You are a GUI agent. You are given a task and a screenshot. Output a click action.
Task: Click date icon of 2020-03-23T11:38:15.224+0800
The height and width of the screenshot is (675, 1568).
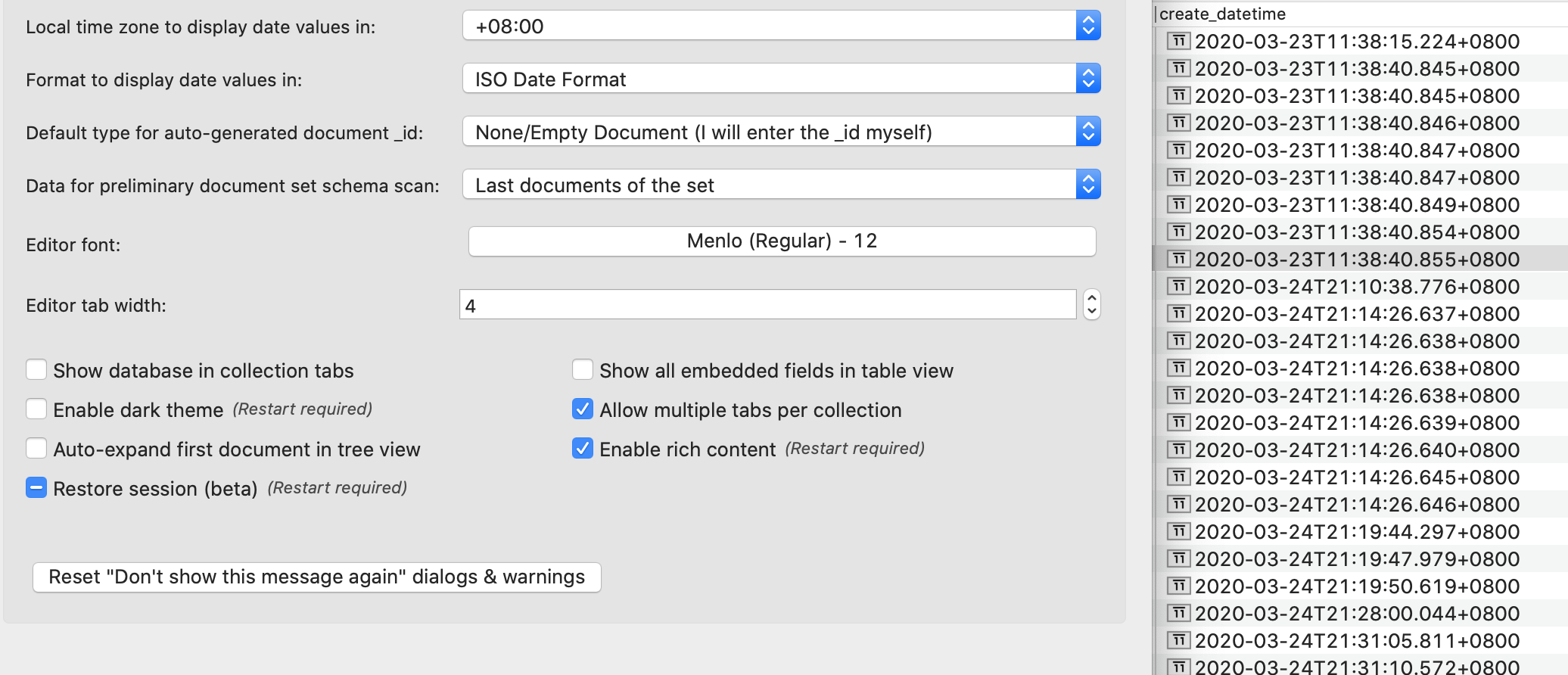1179,41
